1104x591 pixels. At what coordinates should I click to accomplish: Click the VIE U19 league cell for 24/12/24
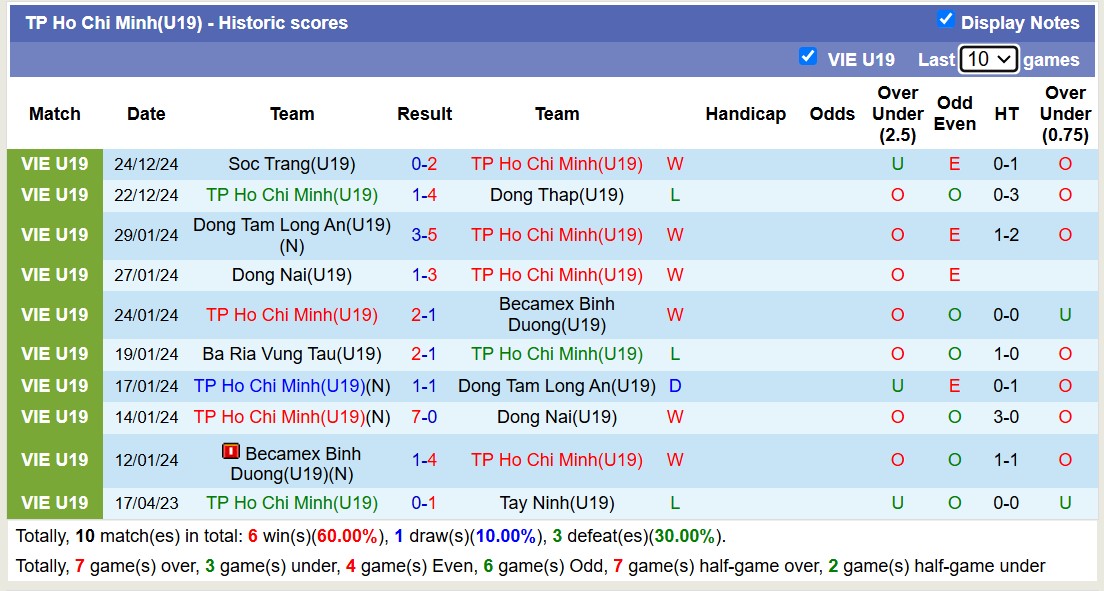click(55, 164)
